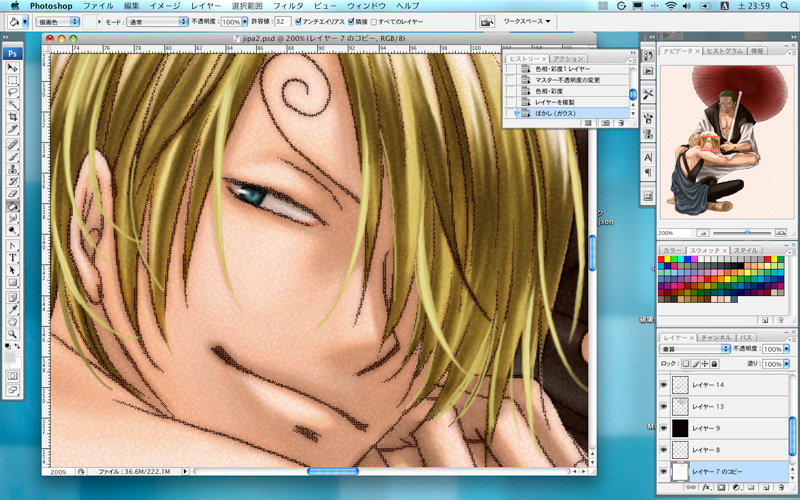The width and height of the screenshot is (800, 500).
Task: Adjust Navigator zoom slider
Action: [747, 233]
